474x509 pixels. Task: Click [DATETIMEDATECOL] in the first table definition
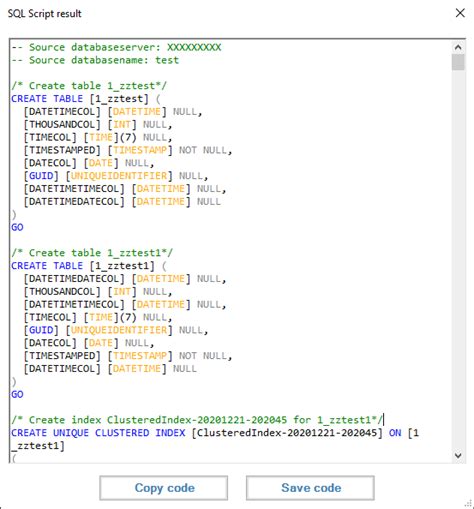point(74,202)
